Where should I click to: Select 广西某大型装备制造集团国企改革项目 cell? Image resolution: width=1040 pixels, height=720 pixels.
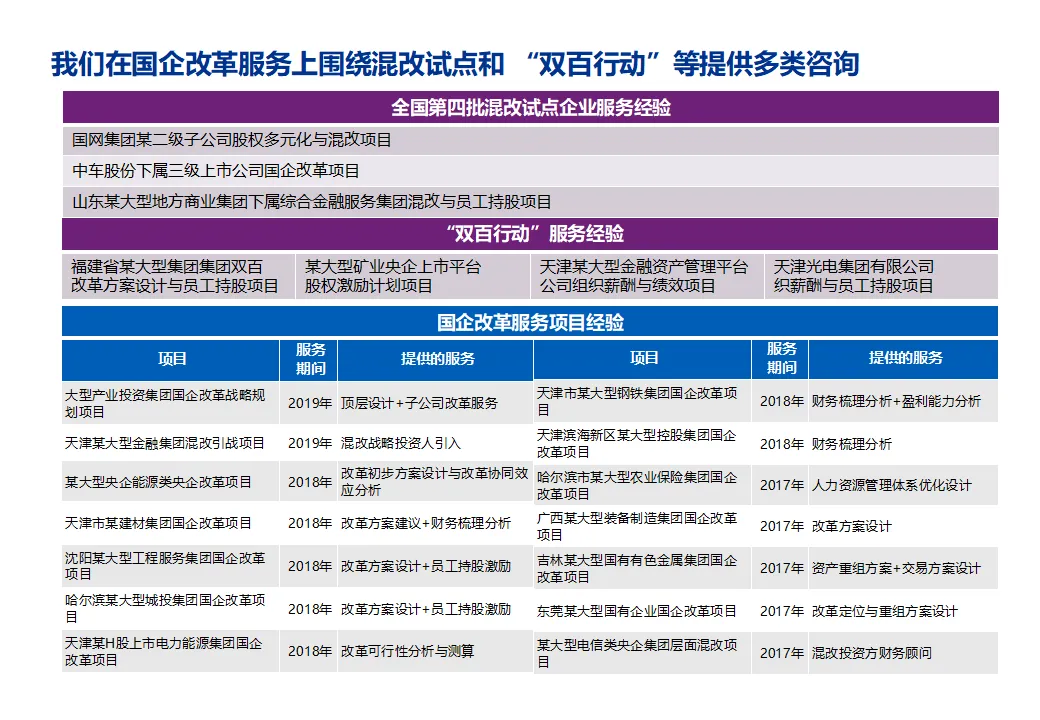643,526
